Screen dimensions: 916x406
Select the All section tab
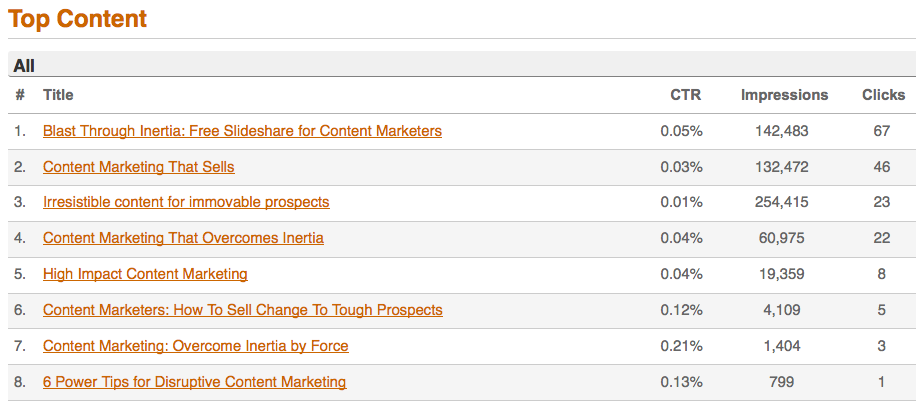[x=25, y=66]
